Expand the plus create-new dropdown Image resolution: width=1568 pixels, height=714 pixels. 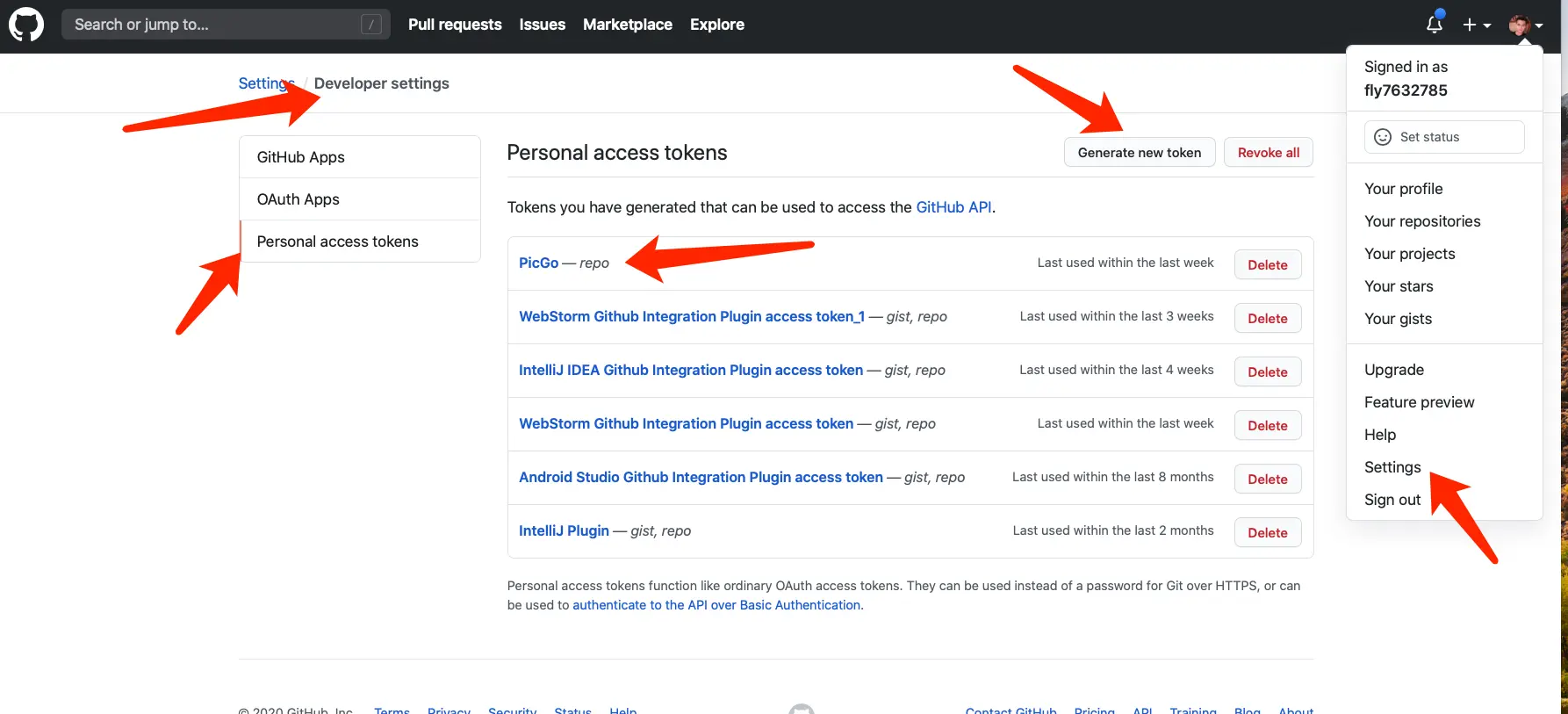coord(1477,25)
